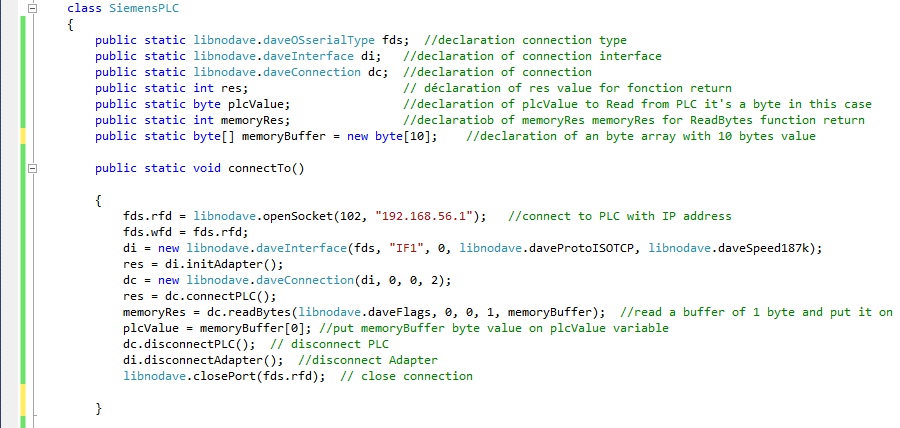Image resolution: width=900 pixels, height=428 pixels.
Task: Click readBytes in the memoryRes line
Action: pos(259,313)
